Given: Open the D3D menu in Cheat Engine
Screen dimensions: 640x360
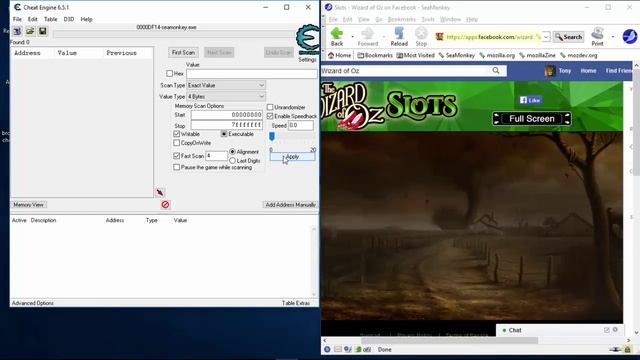Looking at the screenshot, I should click(69, 19).
